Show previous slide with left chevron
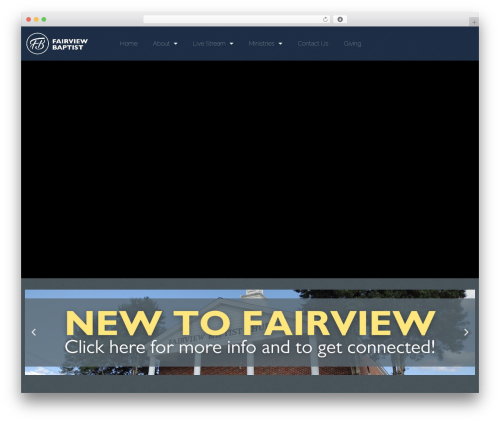 point(34,332)
